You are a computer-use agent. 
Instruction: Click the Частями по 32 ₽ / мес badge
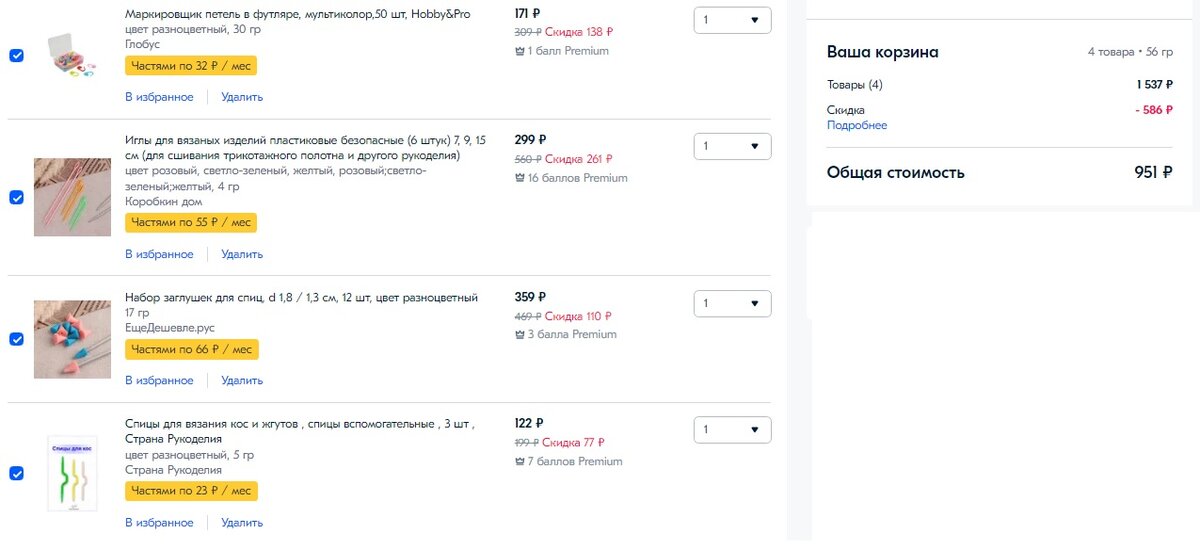coord(191,66)
